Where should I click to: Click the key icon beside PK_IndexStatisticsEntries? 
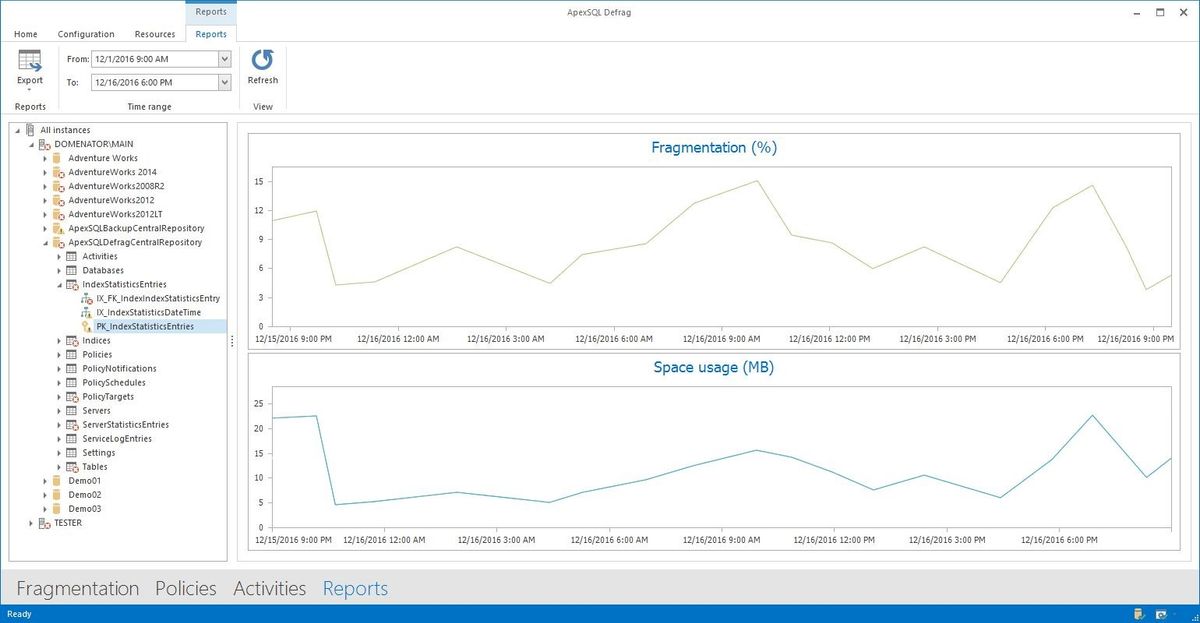(x=85, y=325)
